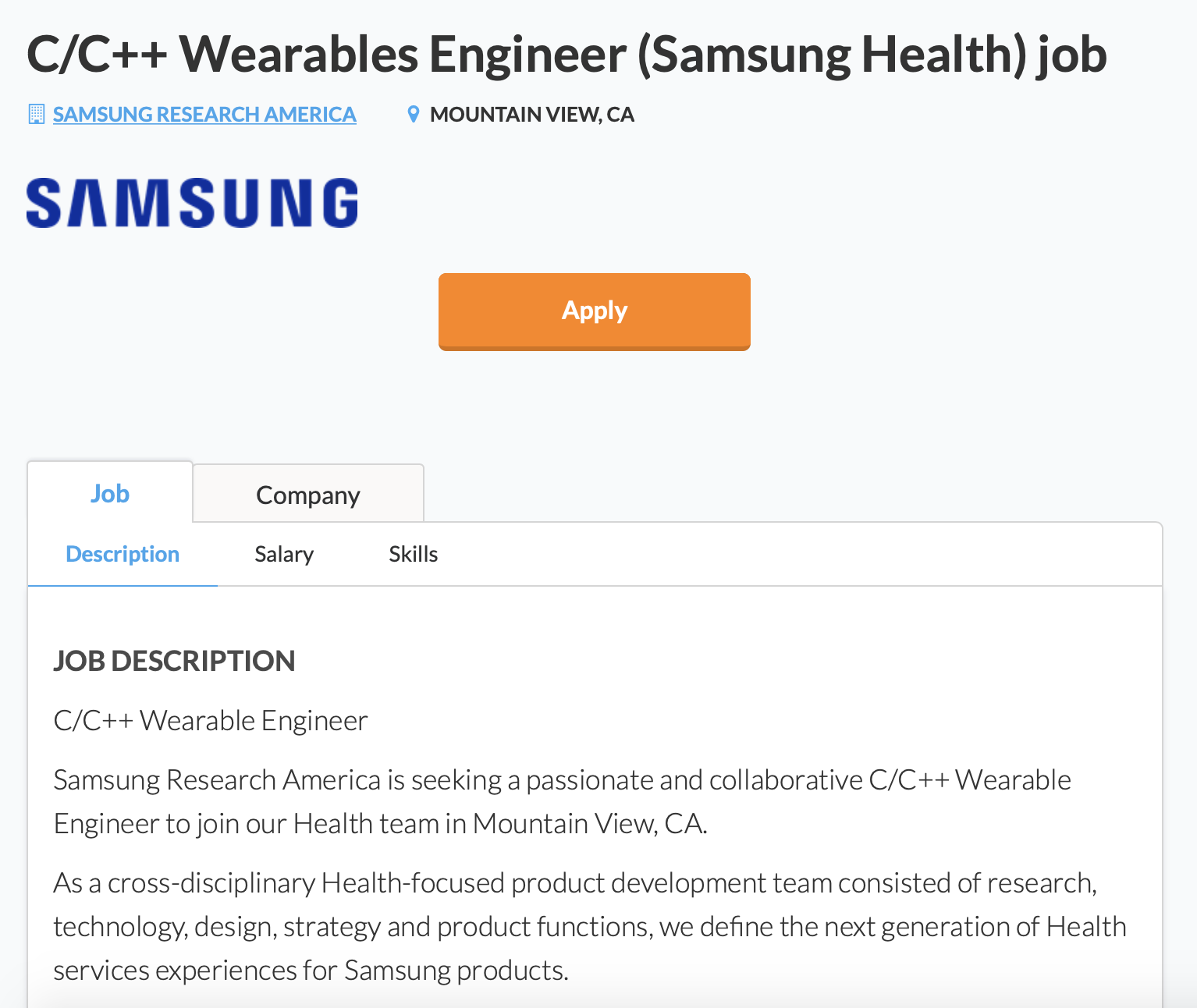The image size is (1197, 1008).
Task: Click the blue Samsung logo
Action: click(192, 203)
